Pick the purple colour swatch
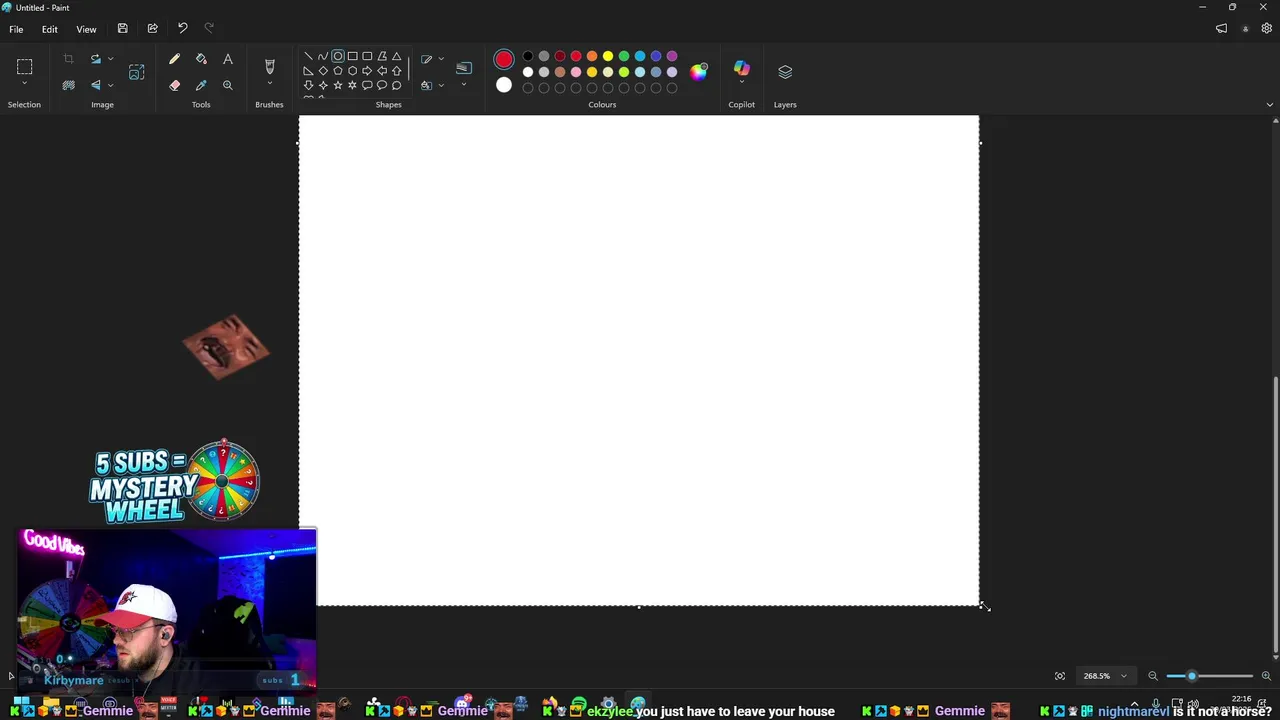 (672, 56)
